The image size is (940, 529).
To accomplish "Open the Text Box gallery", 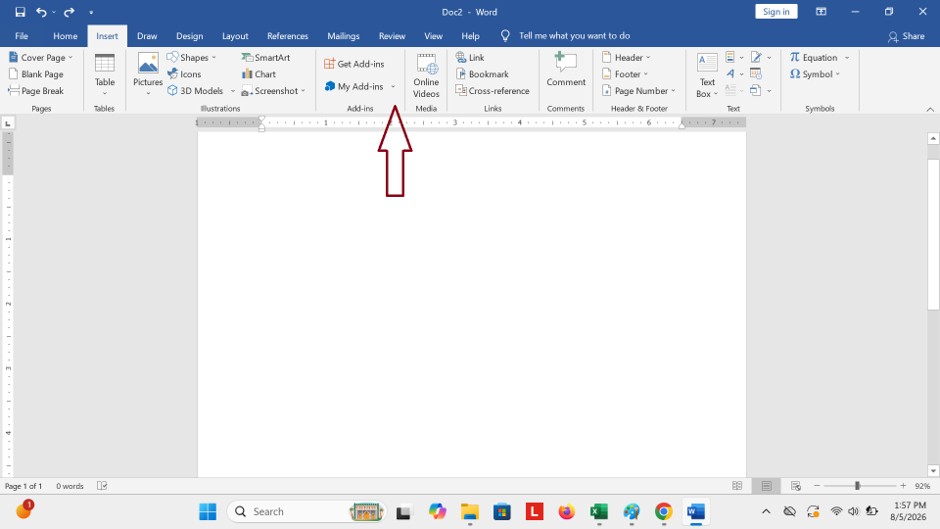I will click(707, 76).
